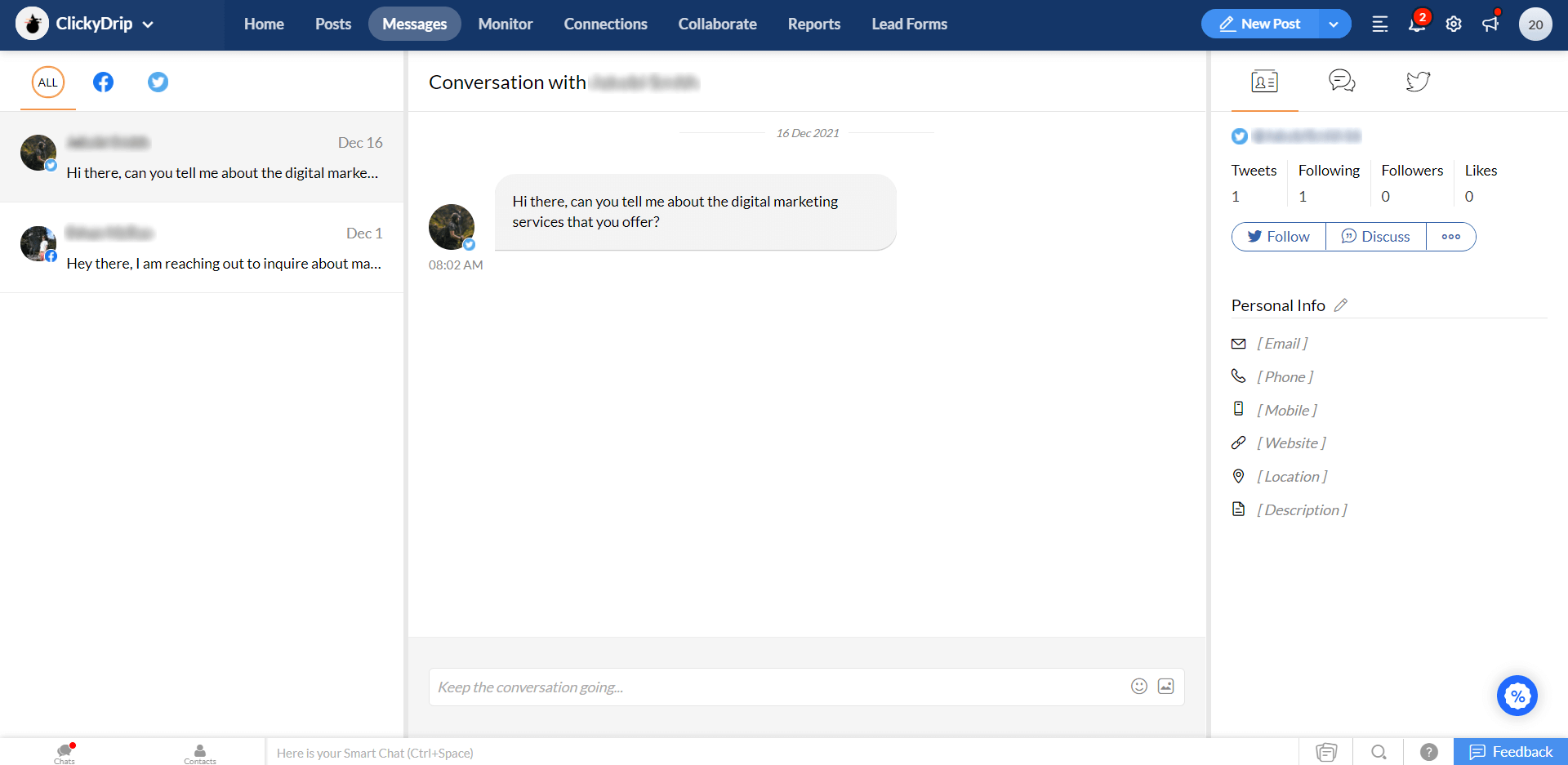Open notifications bell with 2 alerts
Image resolution: width=1568 pixels, height=765 pixels.
pos(1417,24)
